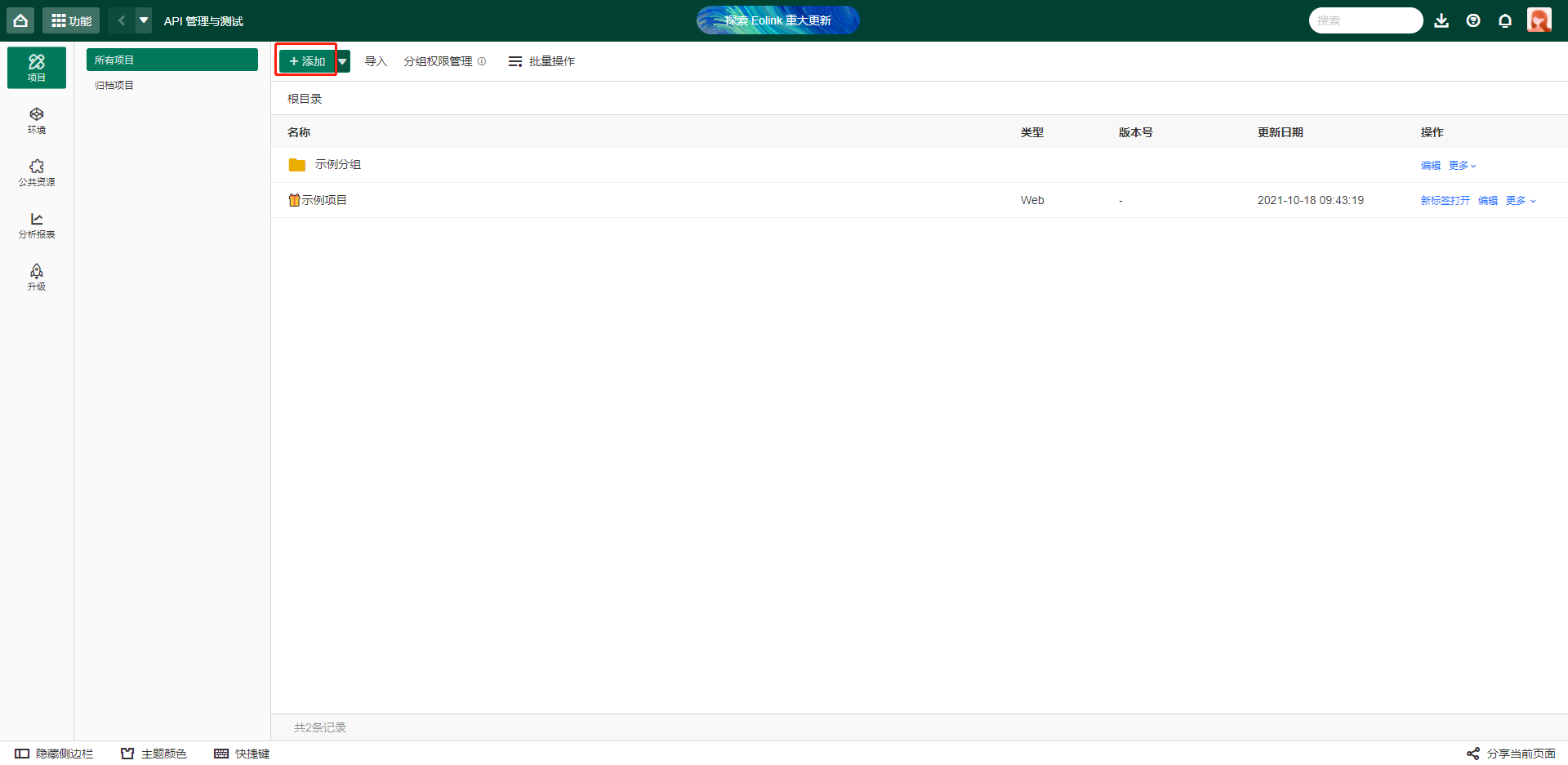Click 编辑 for 示例分组

point(1431,165)
